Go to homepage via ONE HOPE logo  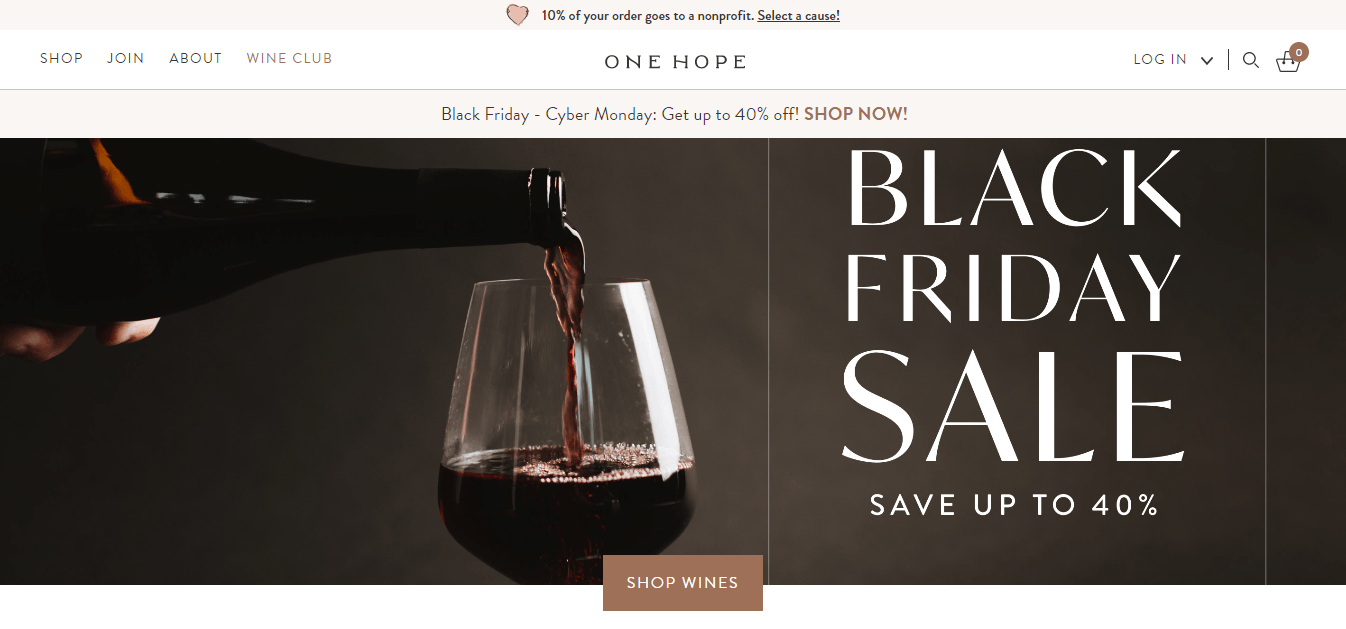point(675,62)
